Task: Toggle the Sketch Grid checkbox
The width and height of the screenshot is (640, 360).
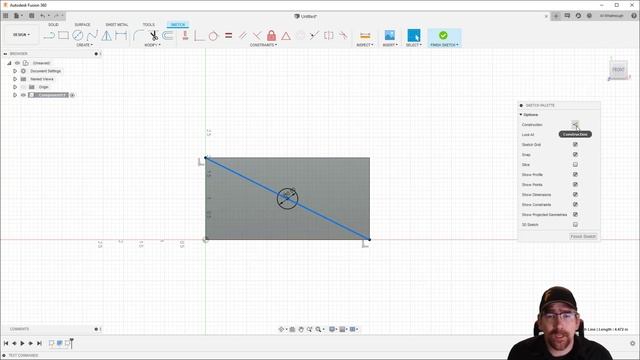Action: 575,144
